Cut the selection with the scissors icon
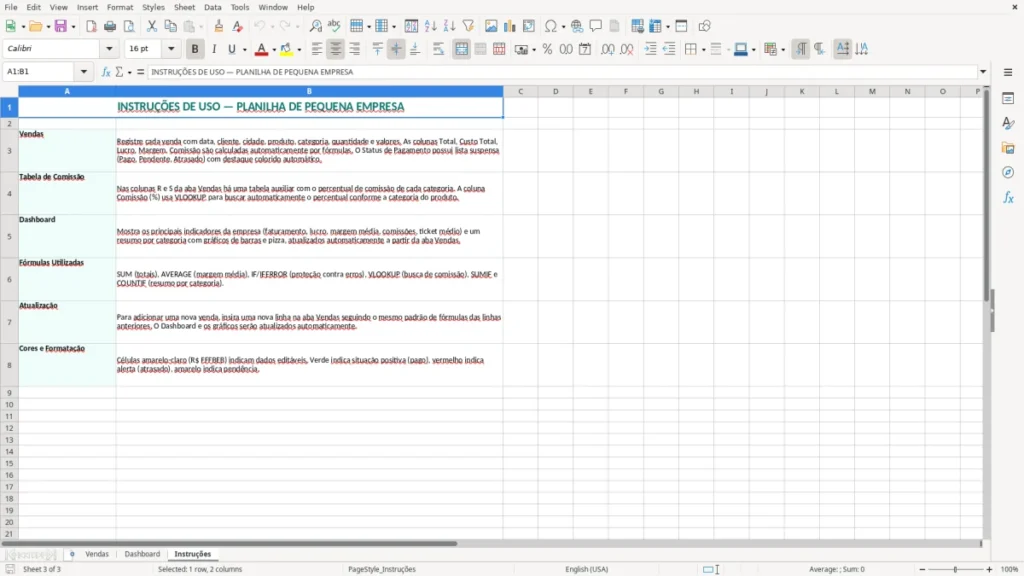The height and width of the screenshot is (576, 1024). tap(152, 26)
